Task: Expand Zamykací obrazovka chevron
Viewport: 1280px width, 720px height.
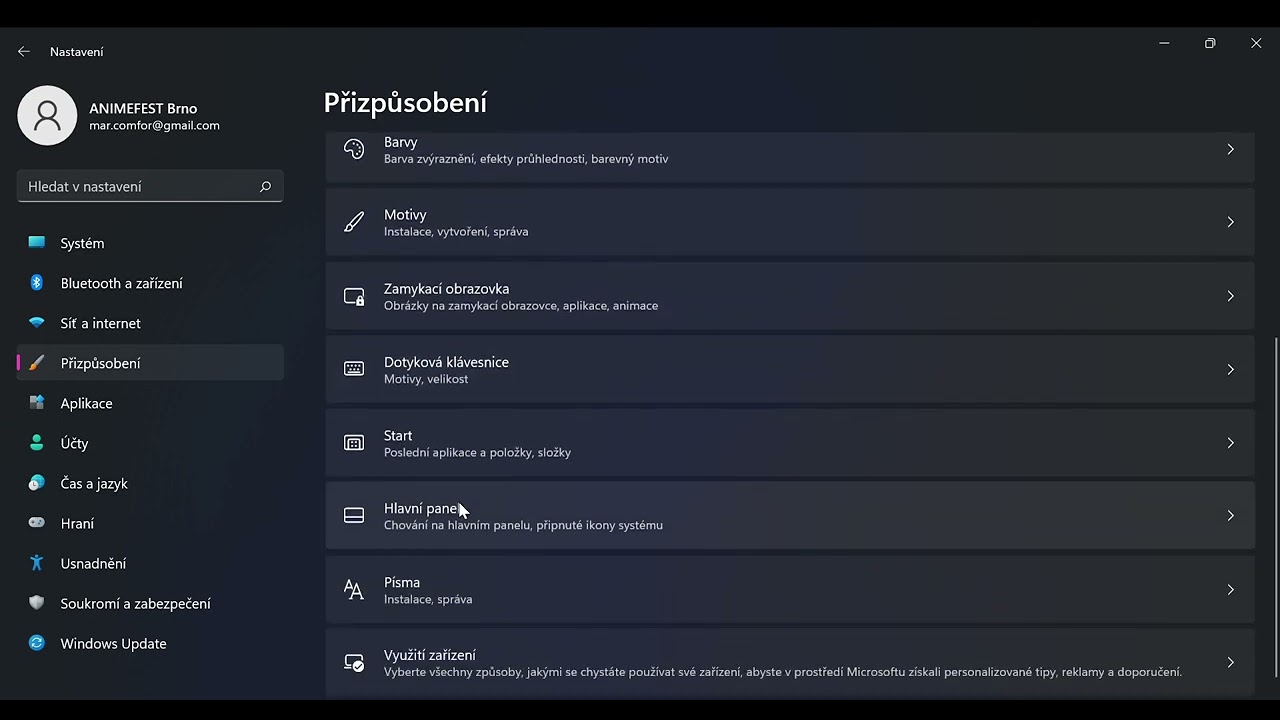Action: [1230, 296]
